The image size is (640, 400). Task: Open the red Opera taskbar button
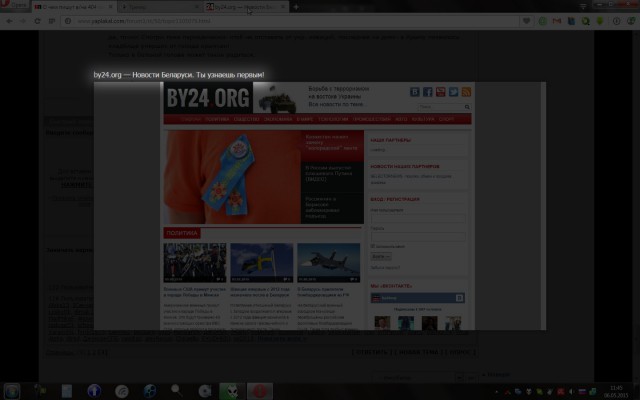pos(260,391)
